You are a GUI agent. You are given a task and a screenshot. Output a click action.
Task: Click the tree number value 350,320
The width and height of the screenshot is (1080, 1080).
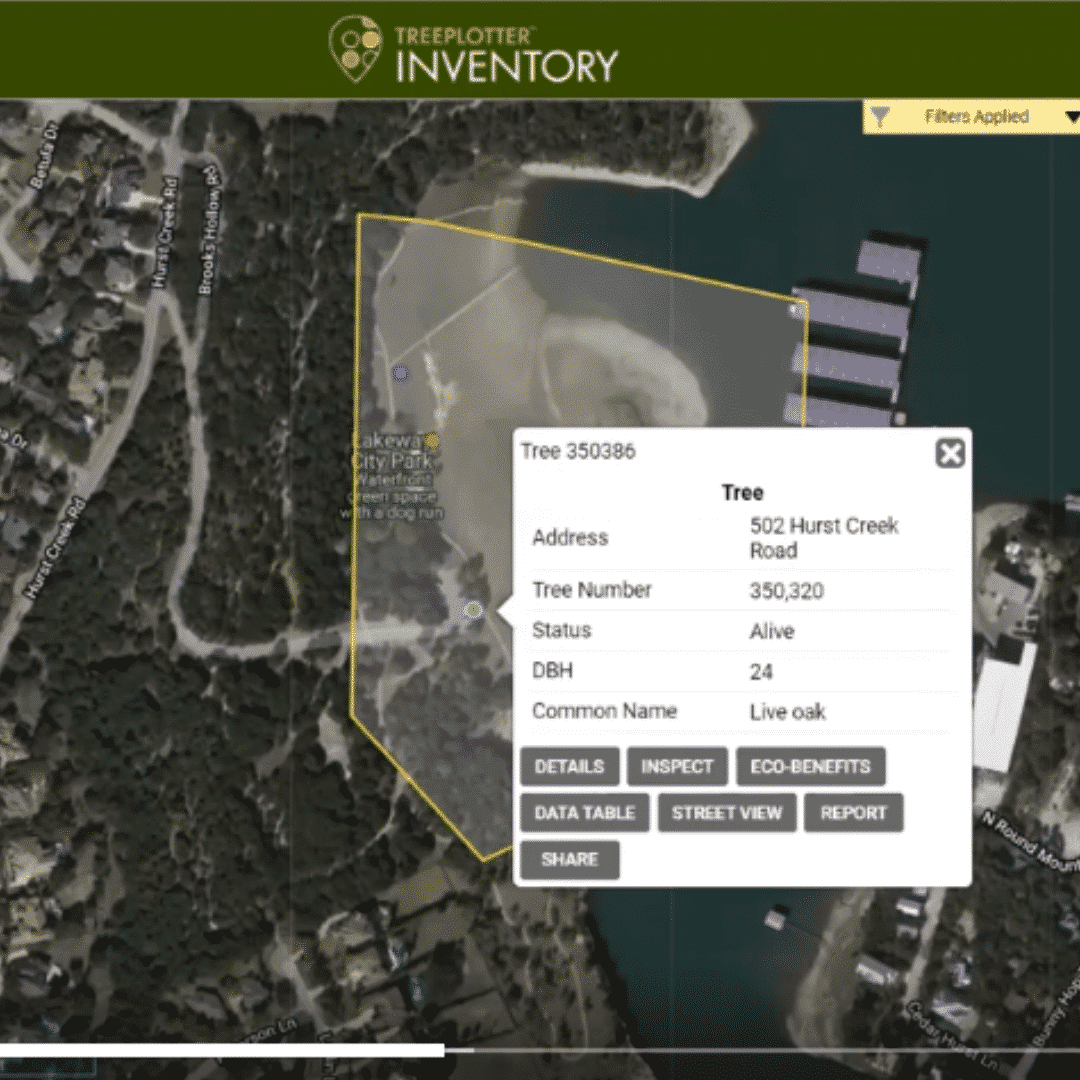click(x=787, y=591)
